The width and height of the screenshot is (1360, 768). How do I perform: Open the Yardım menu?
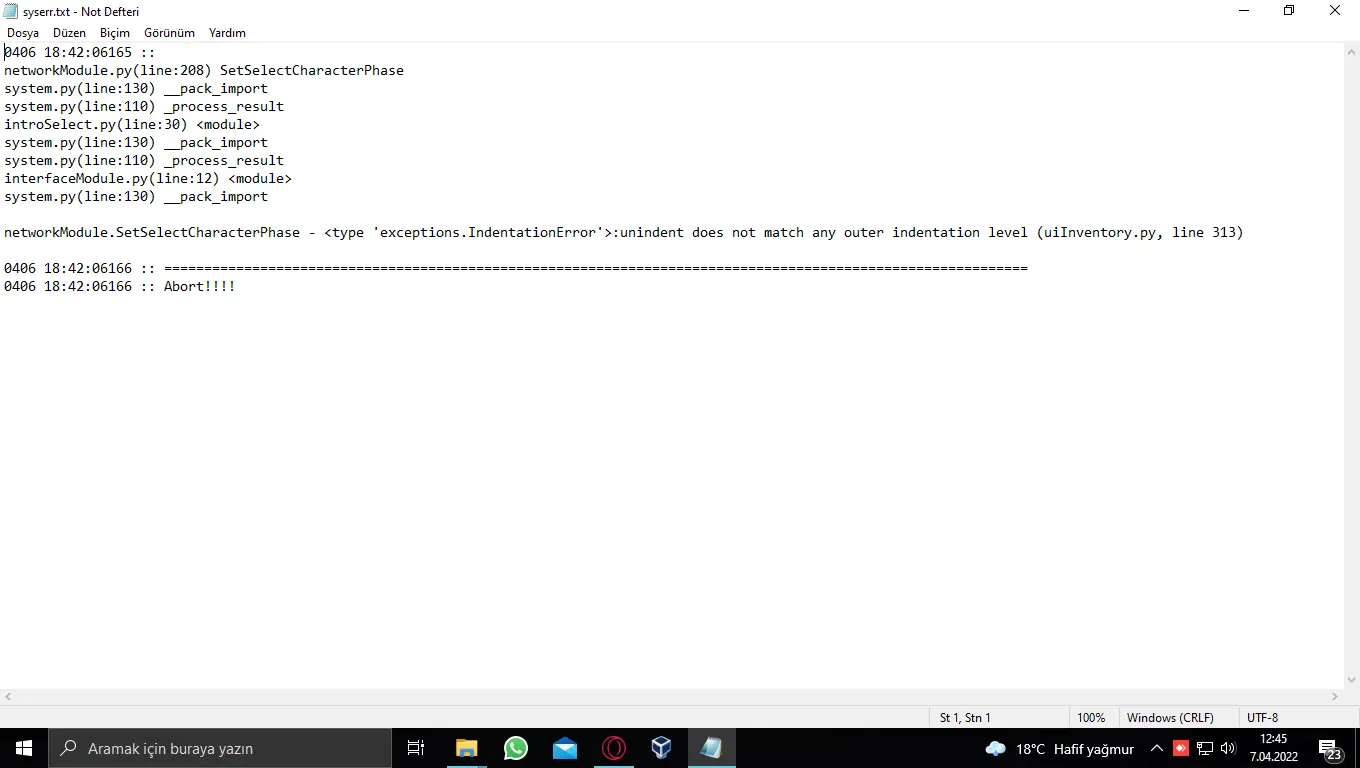pyautogui.click(x=226, y=32)
